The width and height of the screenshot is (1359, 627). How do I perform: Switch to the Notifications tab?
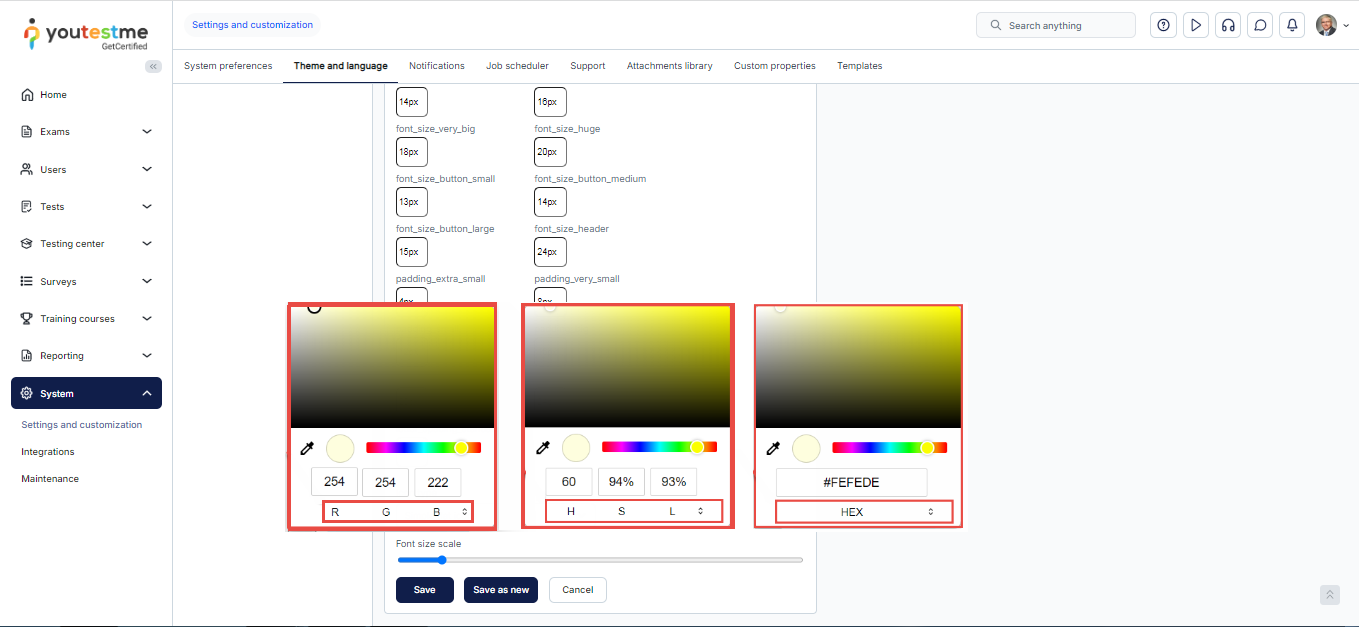click(436, 66)
